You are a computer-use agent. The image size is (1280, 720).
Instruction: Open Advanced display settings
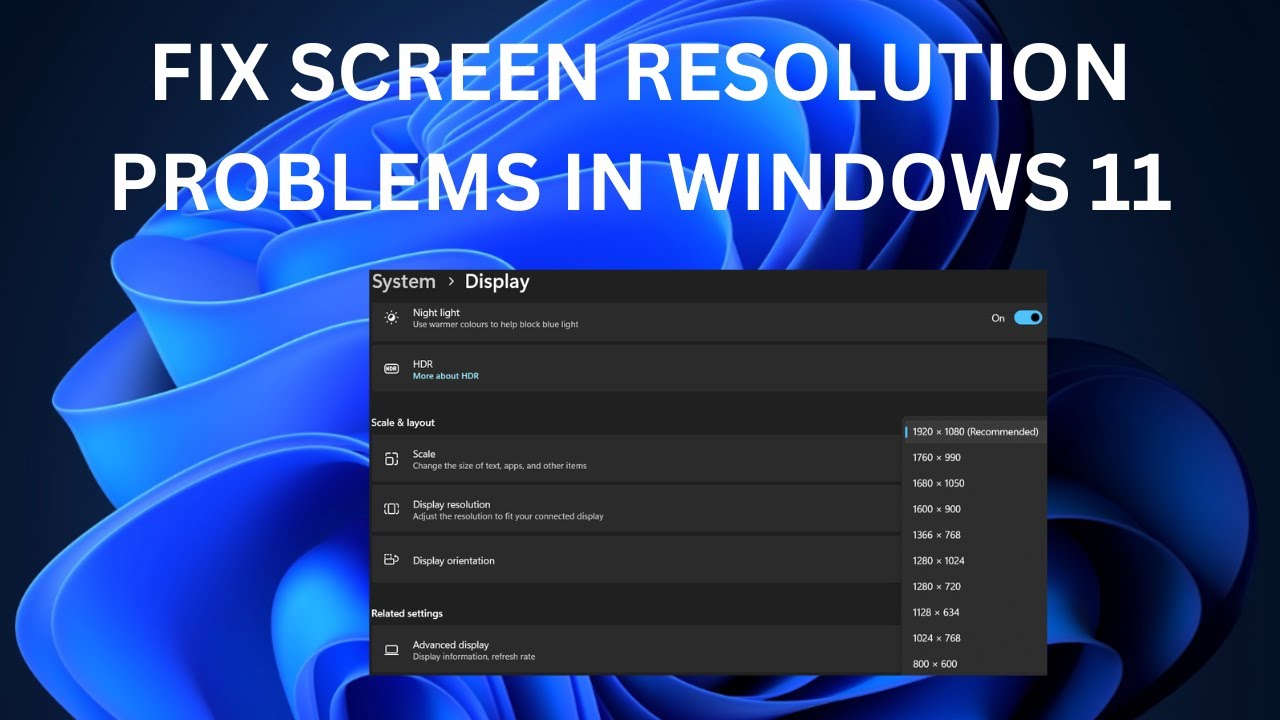coord(637,650)
